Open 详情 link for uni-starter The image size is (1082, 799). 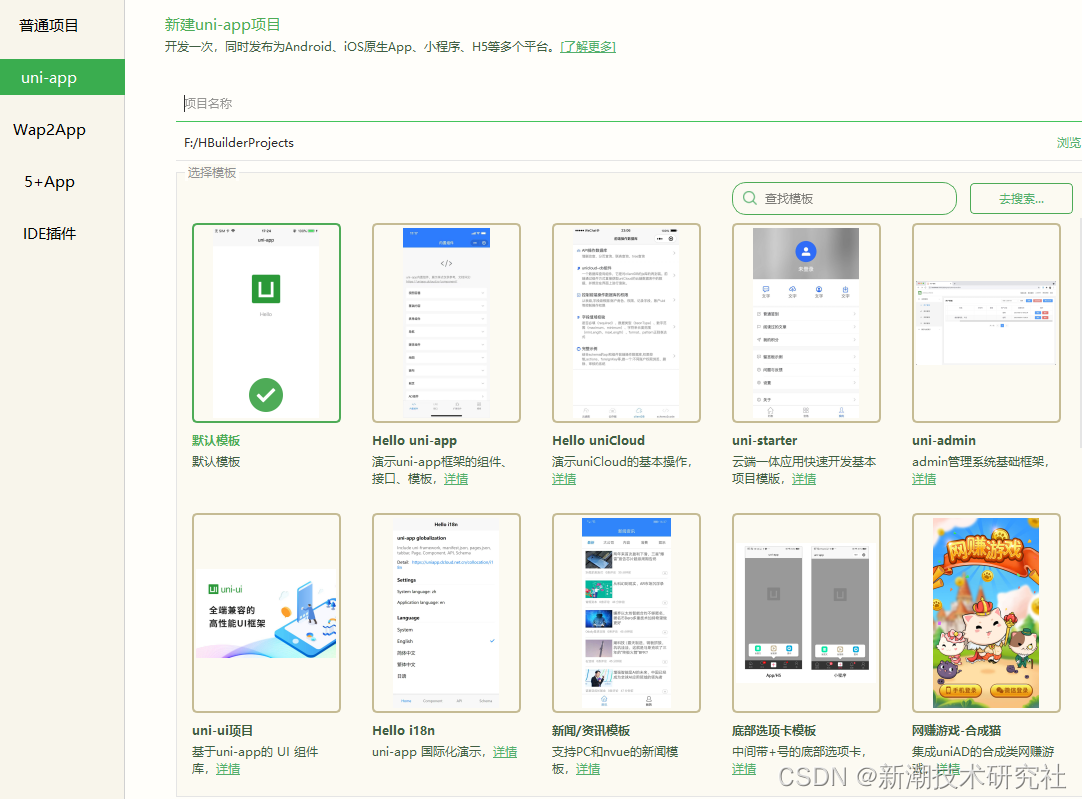[803, 479]
